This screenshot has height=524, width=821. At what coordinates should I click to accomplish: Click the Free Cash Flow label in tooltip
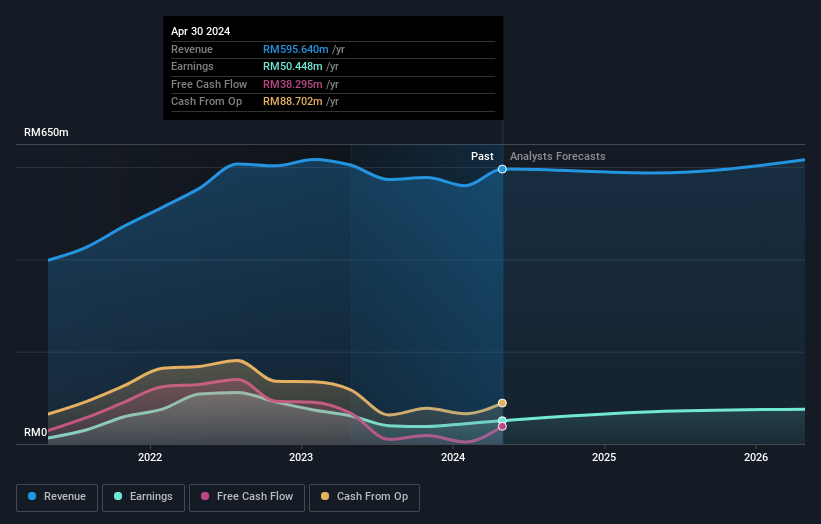tap(209, 84)
